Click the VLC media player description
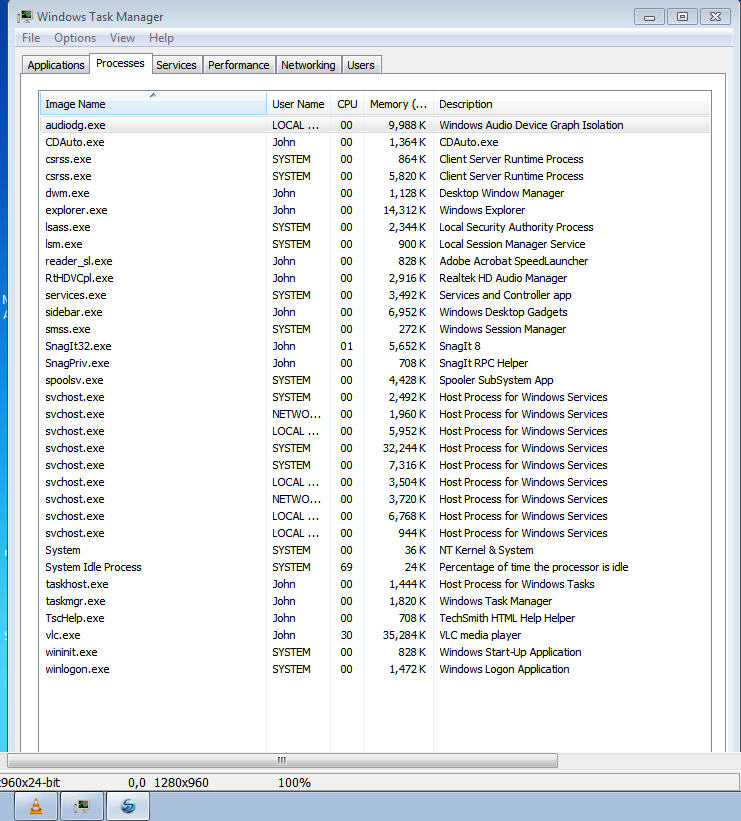This screenshot has width=741, height=821. click(480, 635)
